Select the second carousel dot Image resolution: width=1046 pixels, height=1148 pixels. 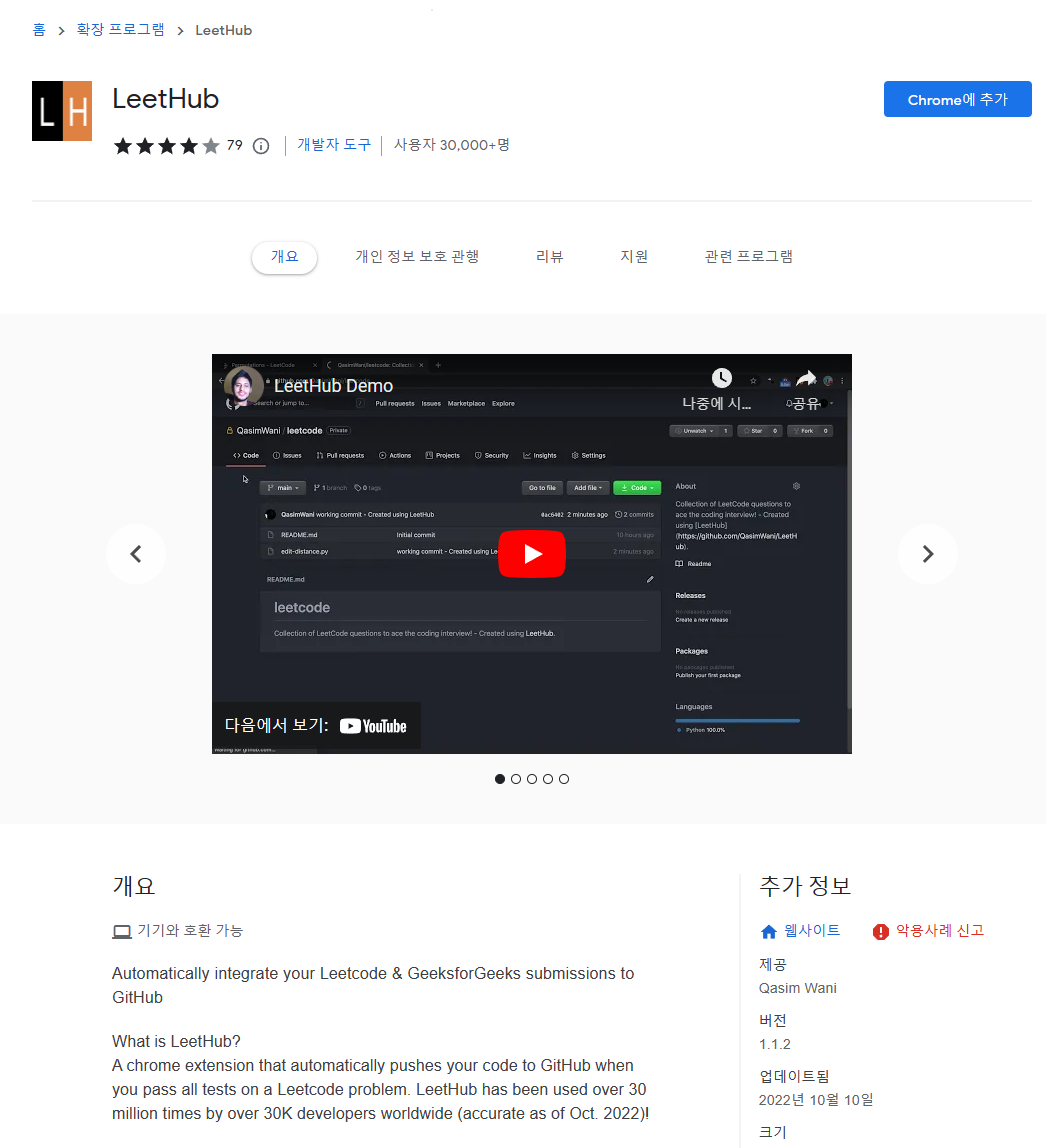[x=516, y=778]
